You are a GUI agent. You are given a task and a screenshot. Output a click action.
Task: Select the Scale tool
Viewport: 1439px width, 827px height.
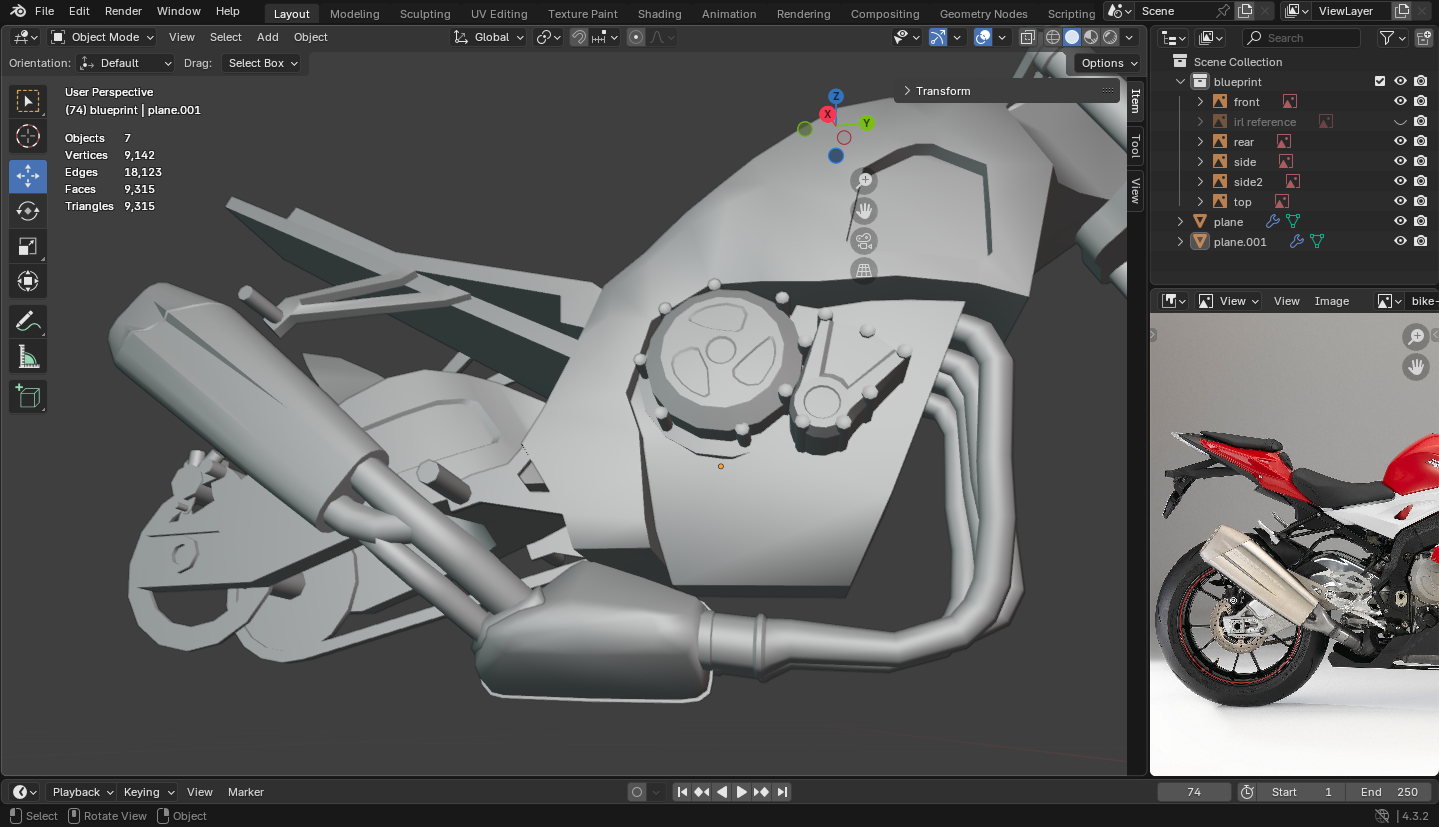coord(28,246)
